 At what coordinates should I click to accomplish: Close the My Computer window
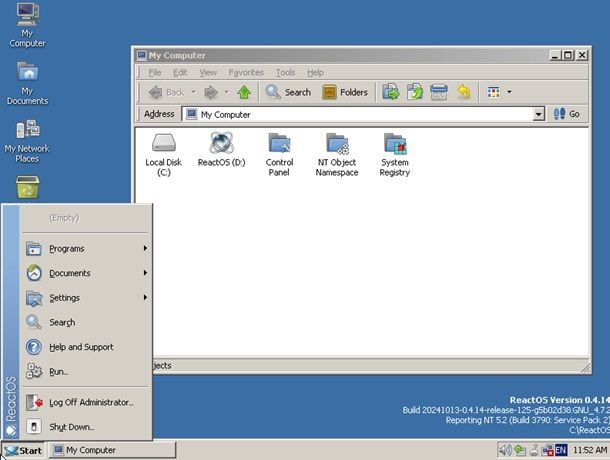click(582, 55)
